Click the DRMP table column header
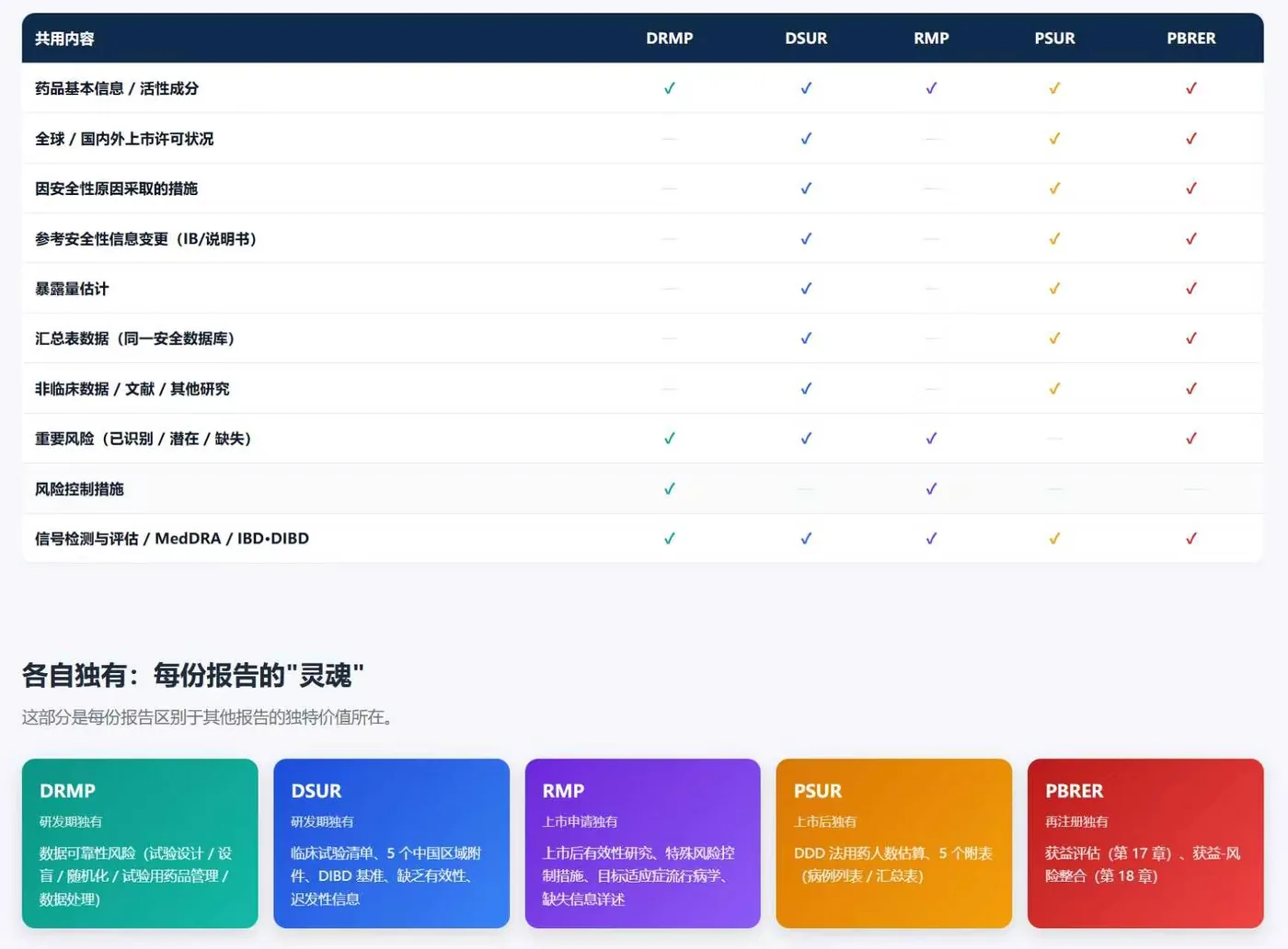The width and height of the screenshot is (1288, 949). click(670, 39)
